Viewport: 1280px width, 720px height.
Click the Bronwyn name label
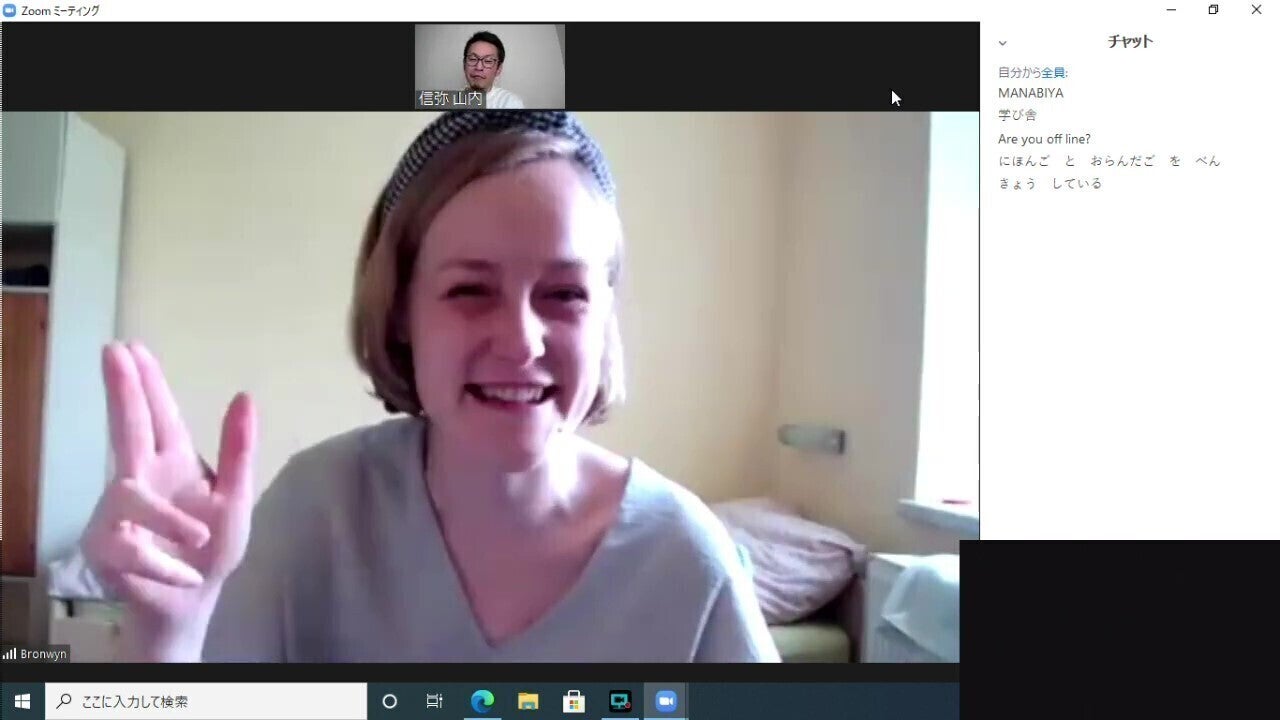(x=43, y=654)
